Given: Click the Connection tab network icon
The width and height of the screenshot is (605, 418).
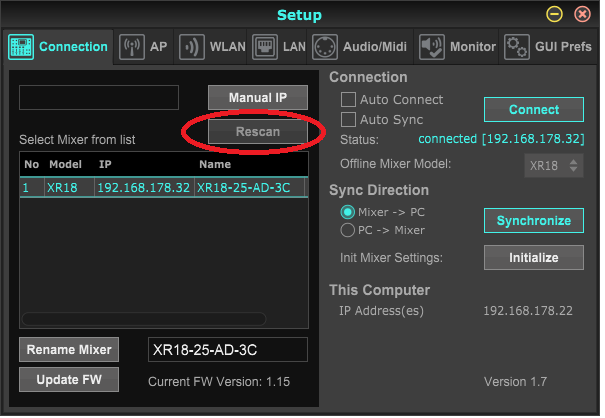Looking at the screenshot, I should pos(22,47).
